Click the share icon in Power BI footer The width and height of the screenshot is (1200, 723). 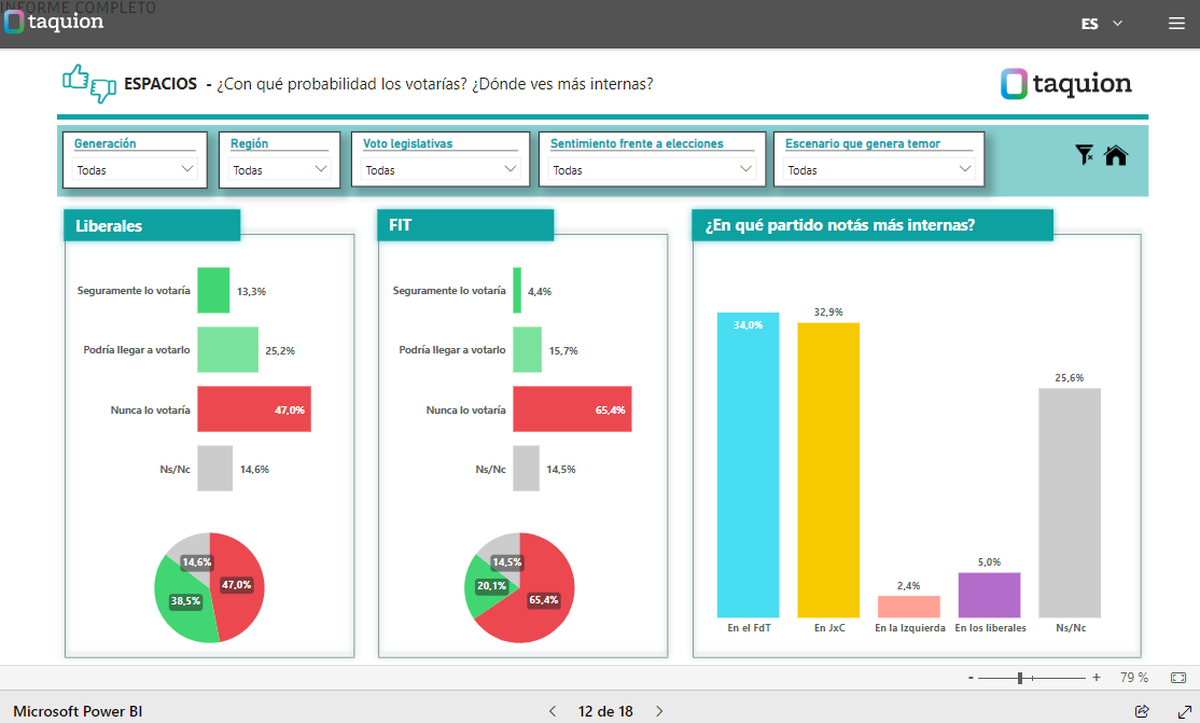click(x=1142, y=711)
